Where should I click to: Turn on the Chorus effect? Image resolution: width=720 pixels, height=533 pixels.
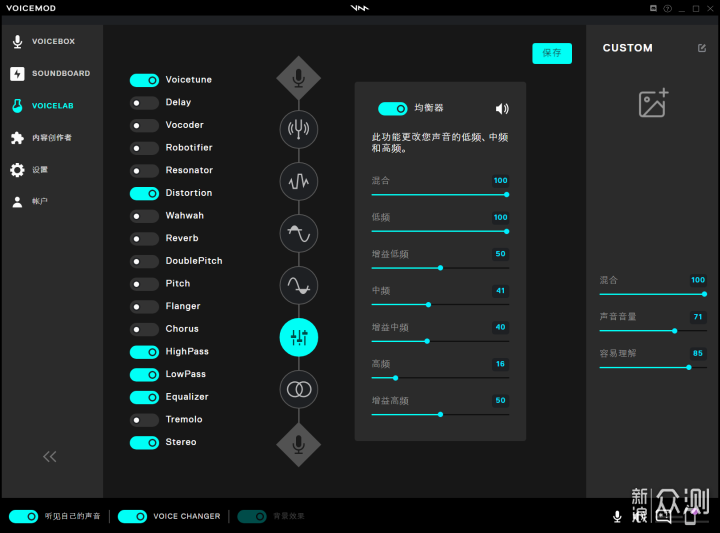coord(144,329)
